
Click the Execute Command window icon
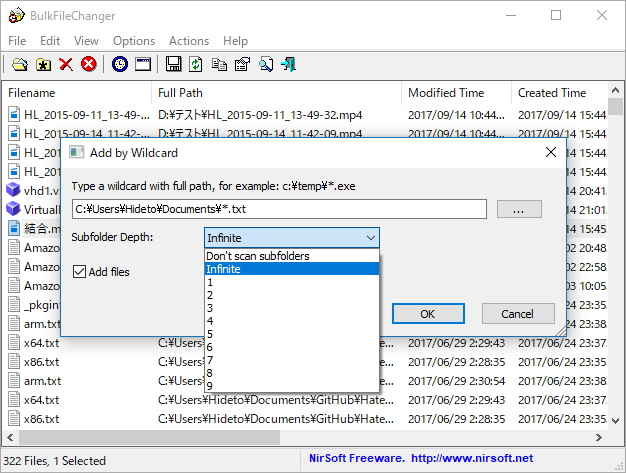click(143, 64)
